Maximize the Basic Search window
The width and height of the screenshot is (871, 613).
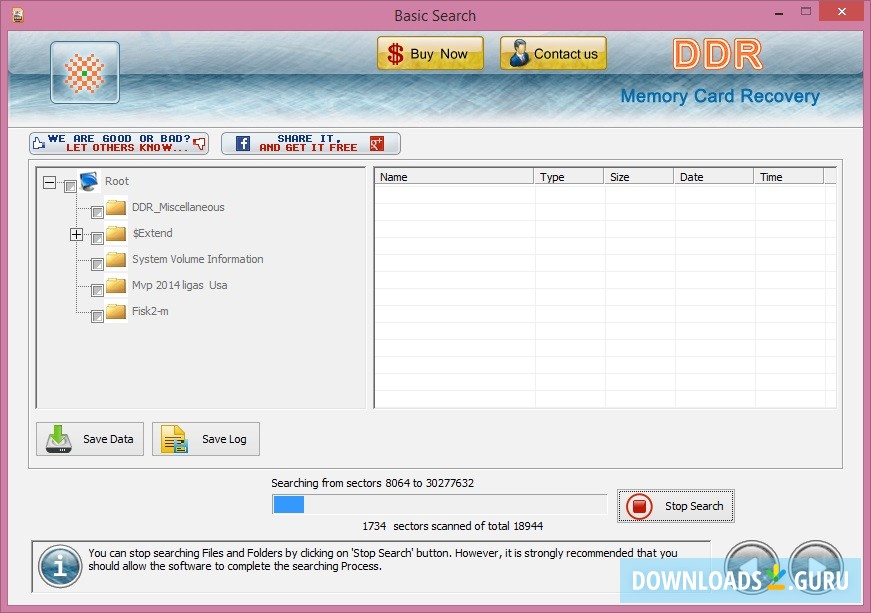point(806,11)
